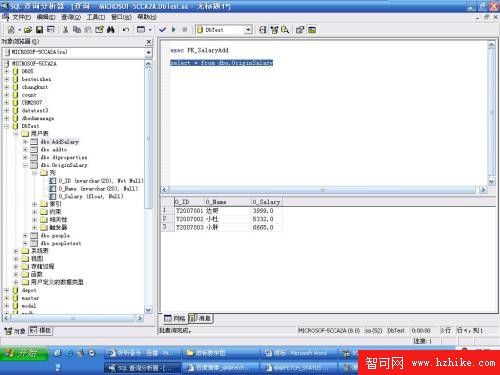This screenshot has width=500, height=375.
Task: Click the Windows 开始 Start button
Action: pyautogui.click(x=24, y=353)
